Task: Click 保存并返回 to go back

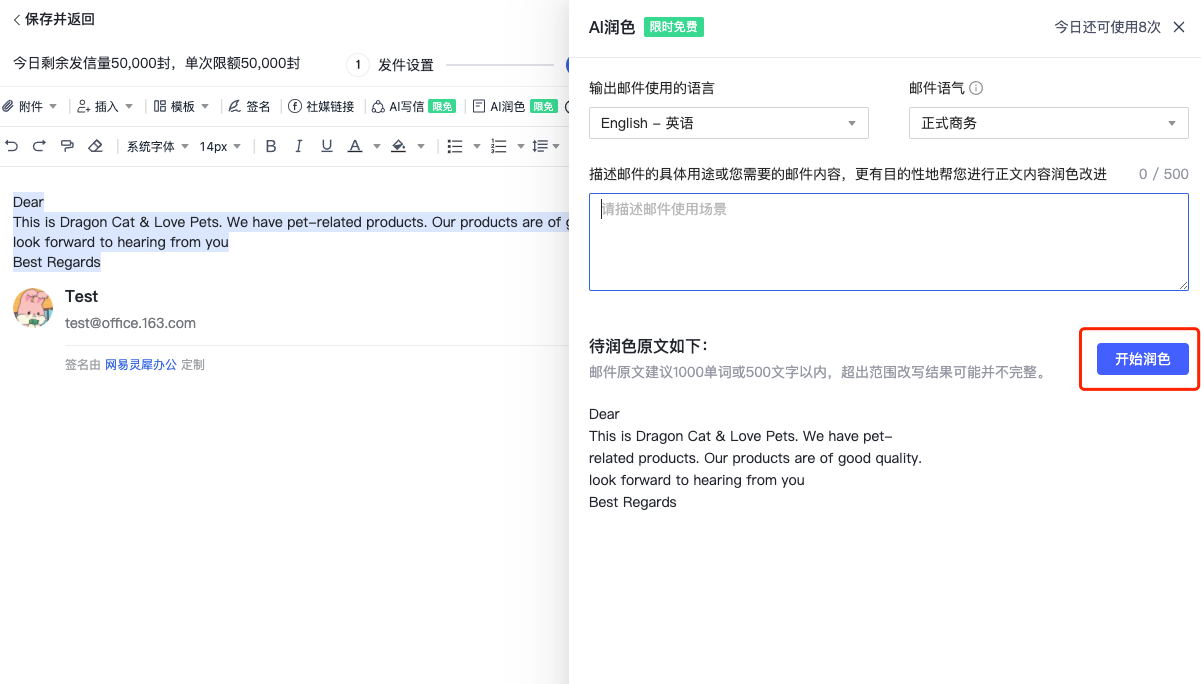Action: 53,19
